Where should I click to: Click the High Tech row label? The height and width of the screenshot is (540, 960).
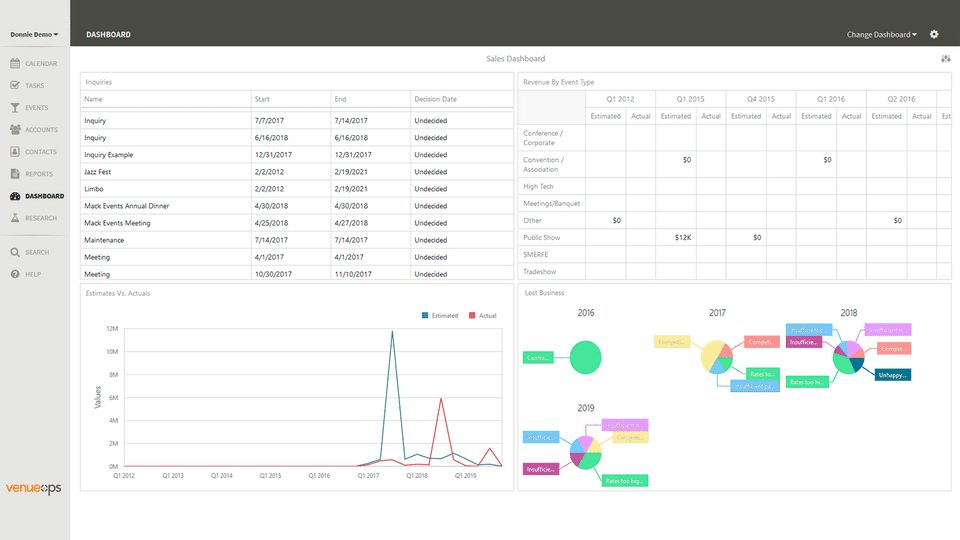coord(538,187)
